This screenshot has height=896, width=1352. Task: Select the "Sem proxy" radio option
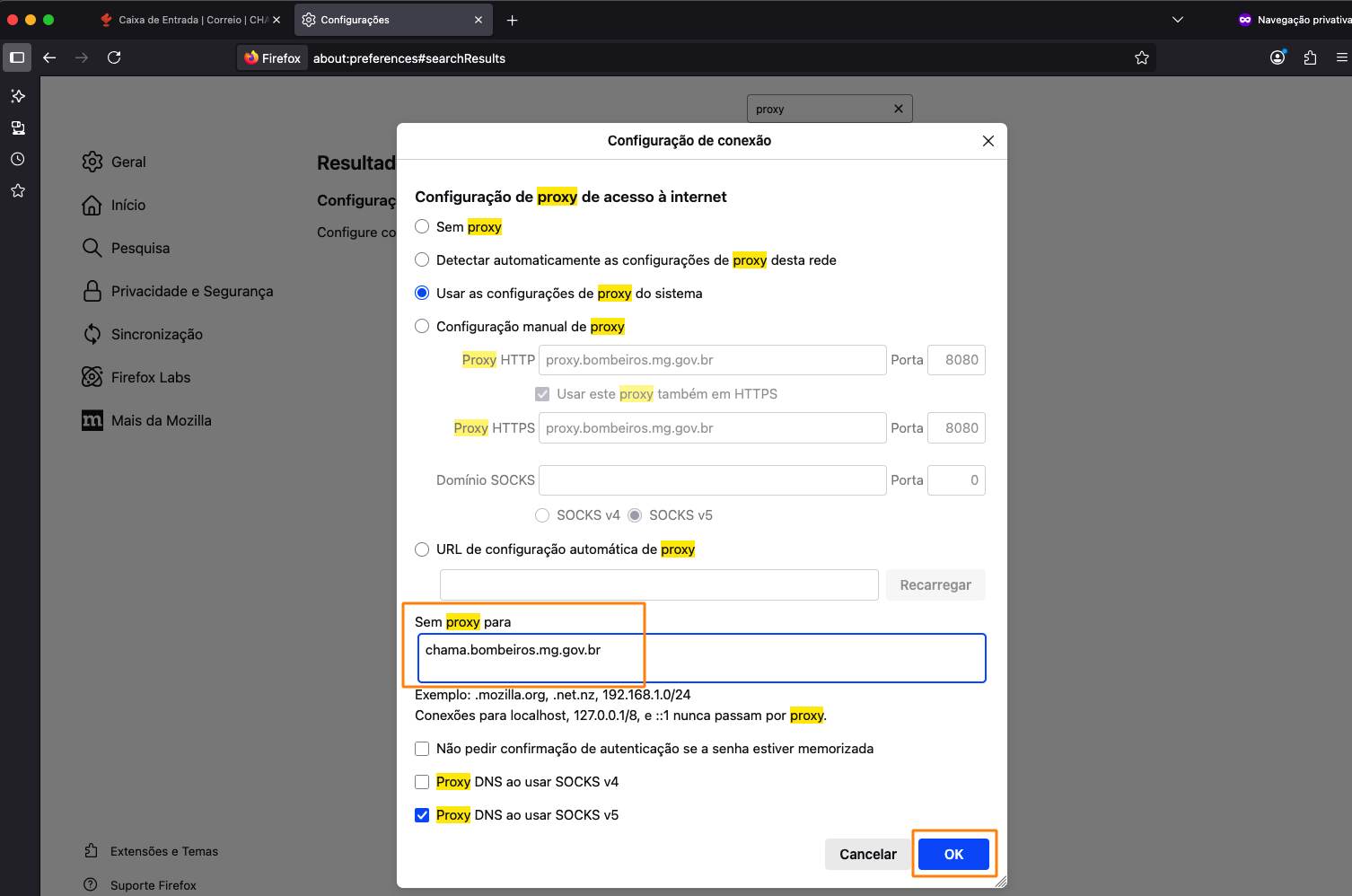pyautogui.click(x=422, y=227)
